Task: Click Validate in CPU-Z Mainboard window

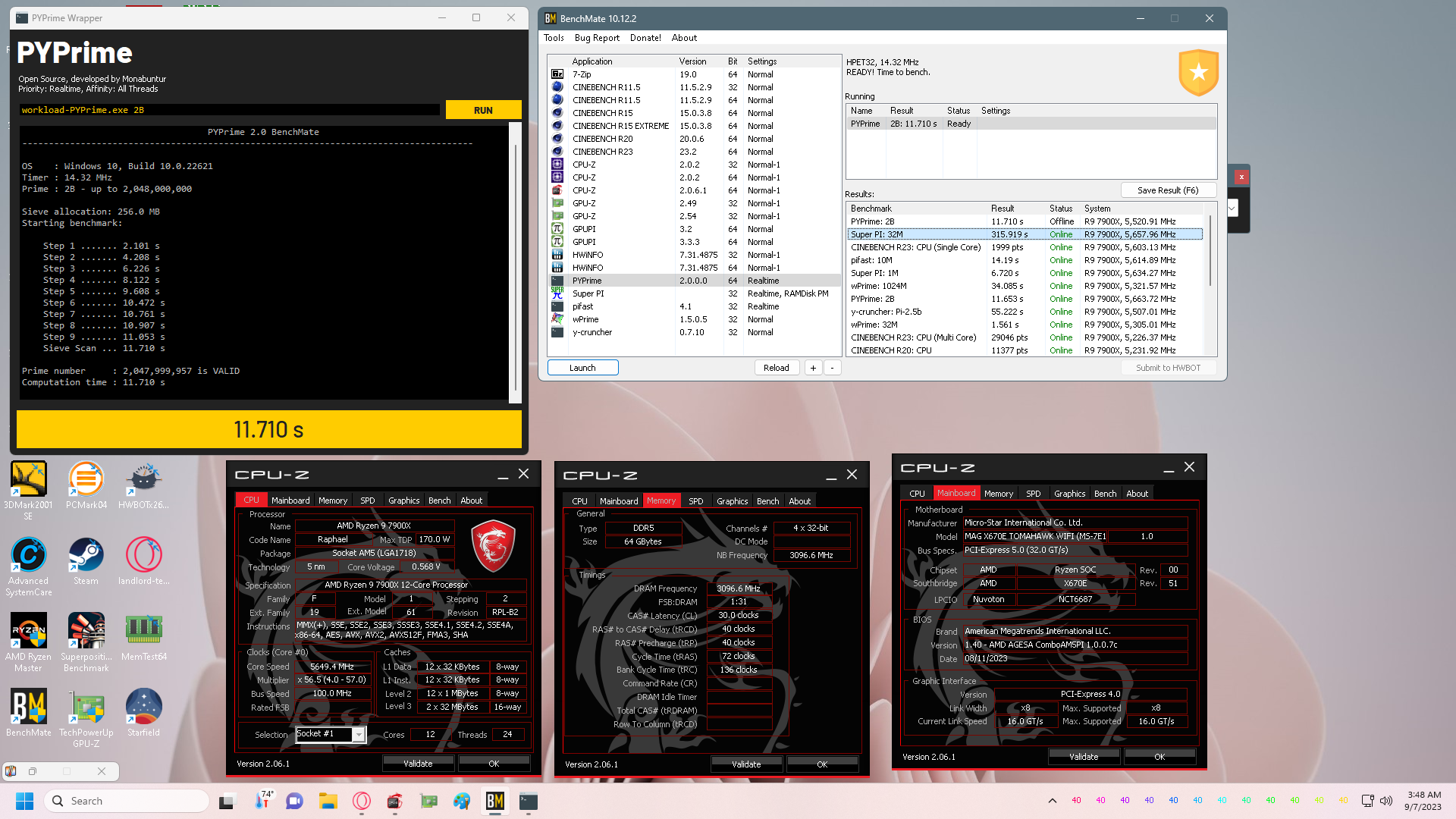Action: click(1084, 757)
